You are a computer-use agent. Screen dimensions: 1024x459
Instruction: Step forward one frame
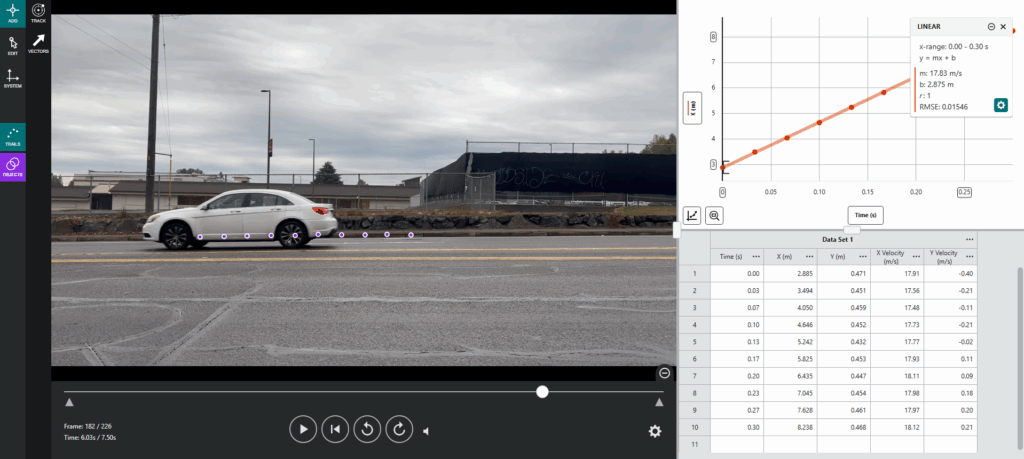398,430
